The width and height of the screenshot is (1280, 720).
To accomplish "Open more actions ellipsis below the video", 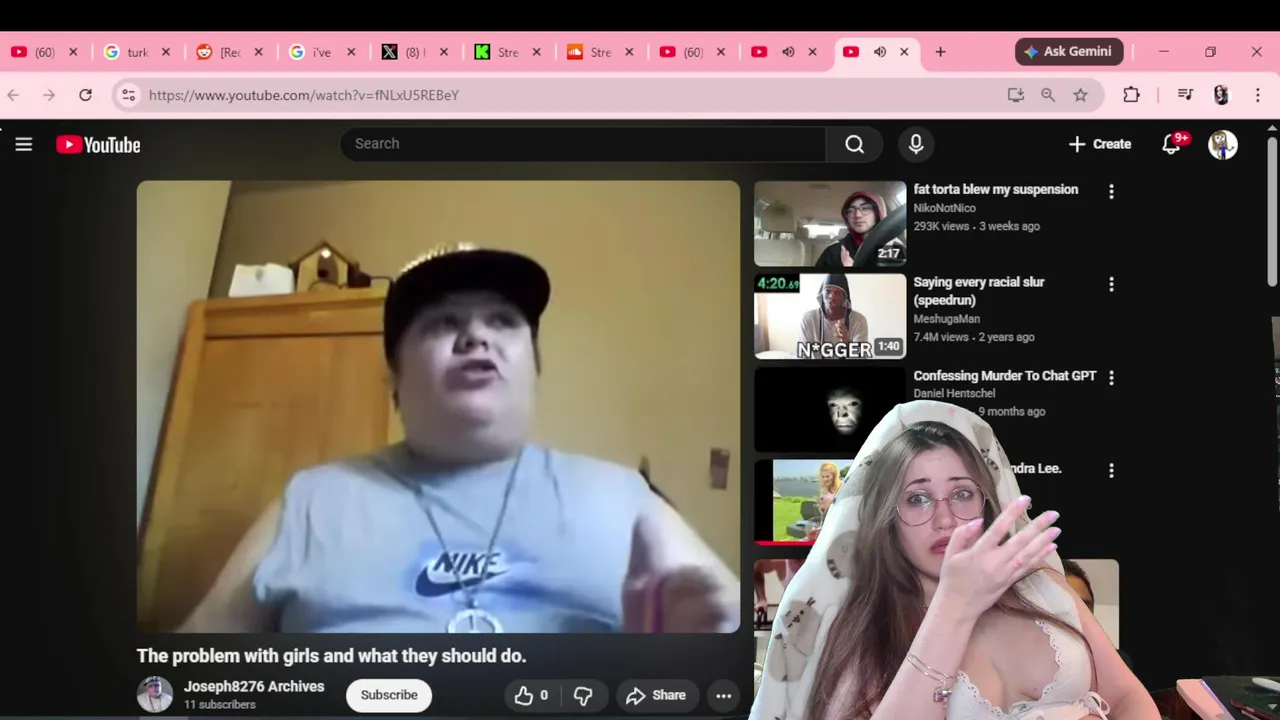I will [724, 695].
